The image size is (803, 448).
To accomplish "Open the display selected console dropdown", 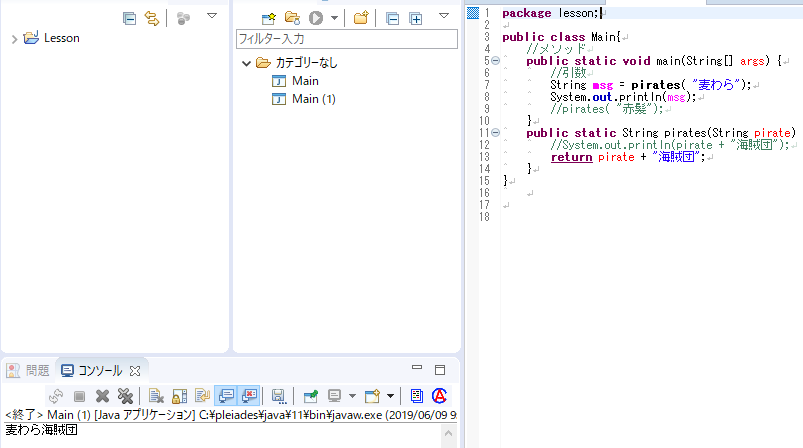I will pos(352,396).
